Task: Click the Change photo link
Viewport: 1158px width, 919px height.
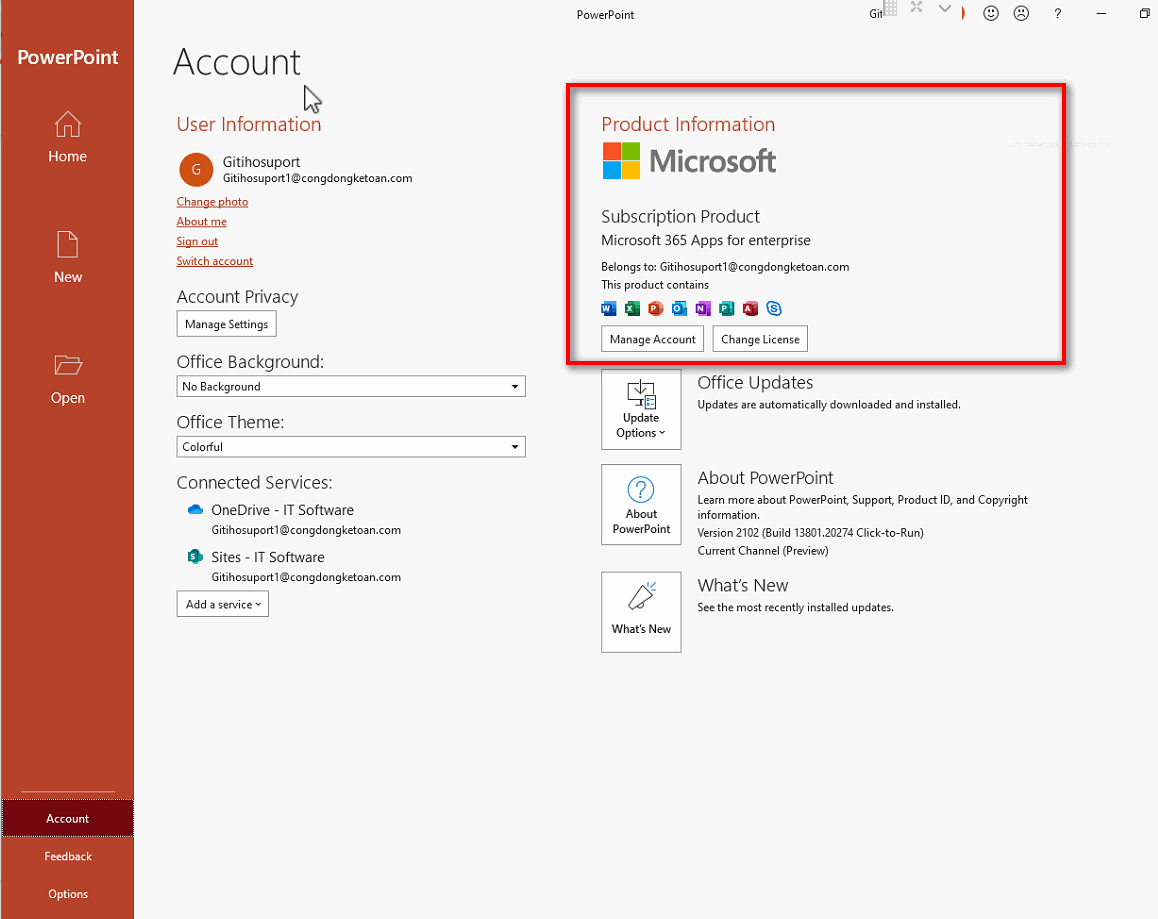Action: pyautogui.click(x=212, y=202)
